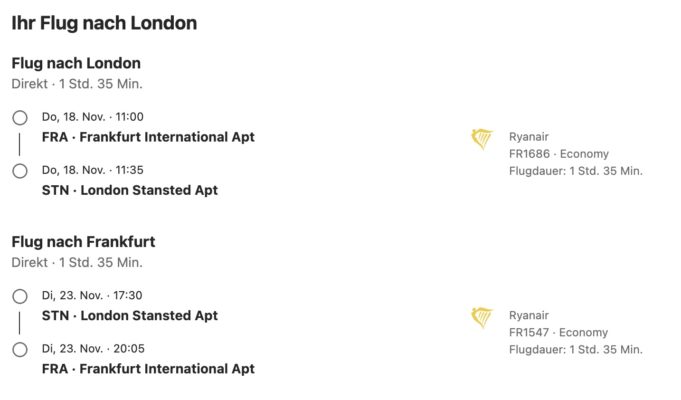Click 'FRA · Frankfurt International Apt' return arrival
The height and width of the screenshot is (400, 681).
click(148, 369)
